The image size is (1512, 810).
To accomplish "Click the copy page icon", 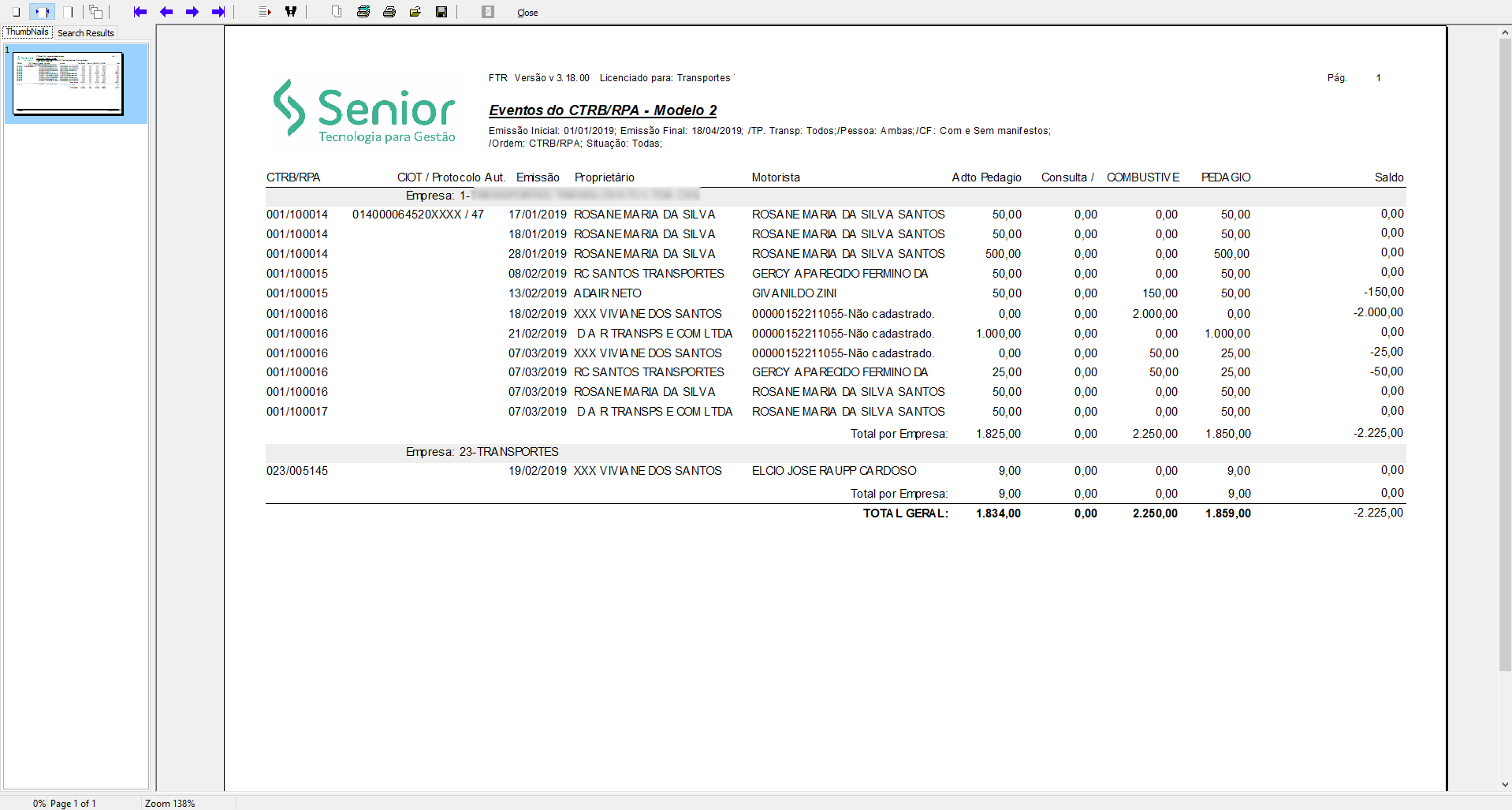I will [x=337, y=12].
